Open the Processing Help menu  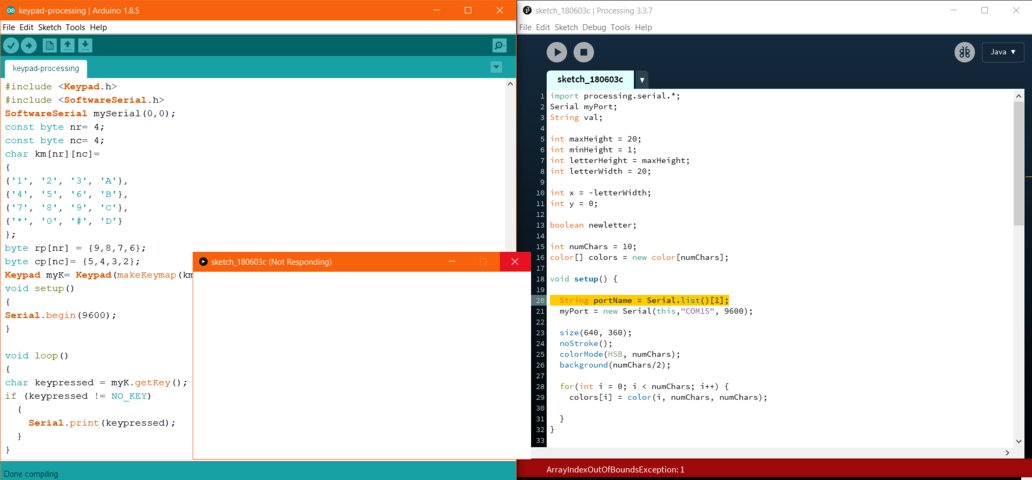[643, 28]
